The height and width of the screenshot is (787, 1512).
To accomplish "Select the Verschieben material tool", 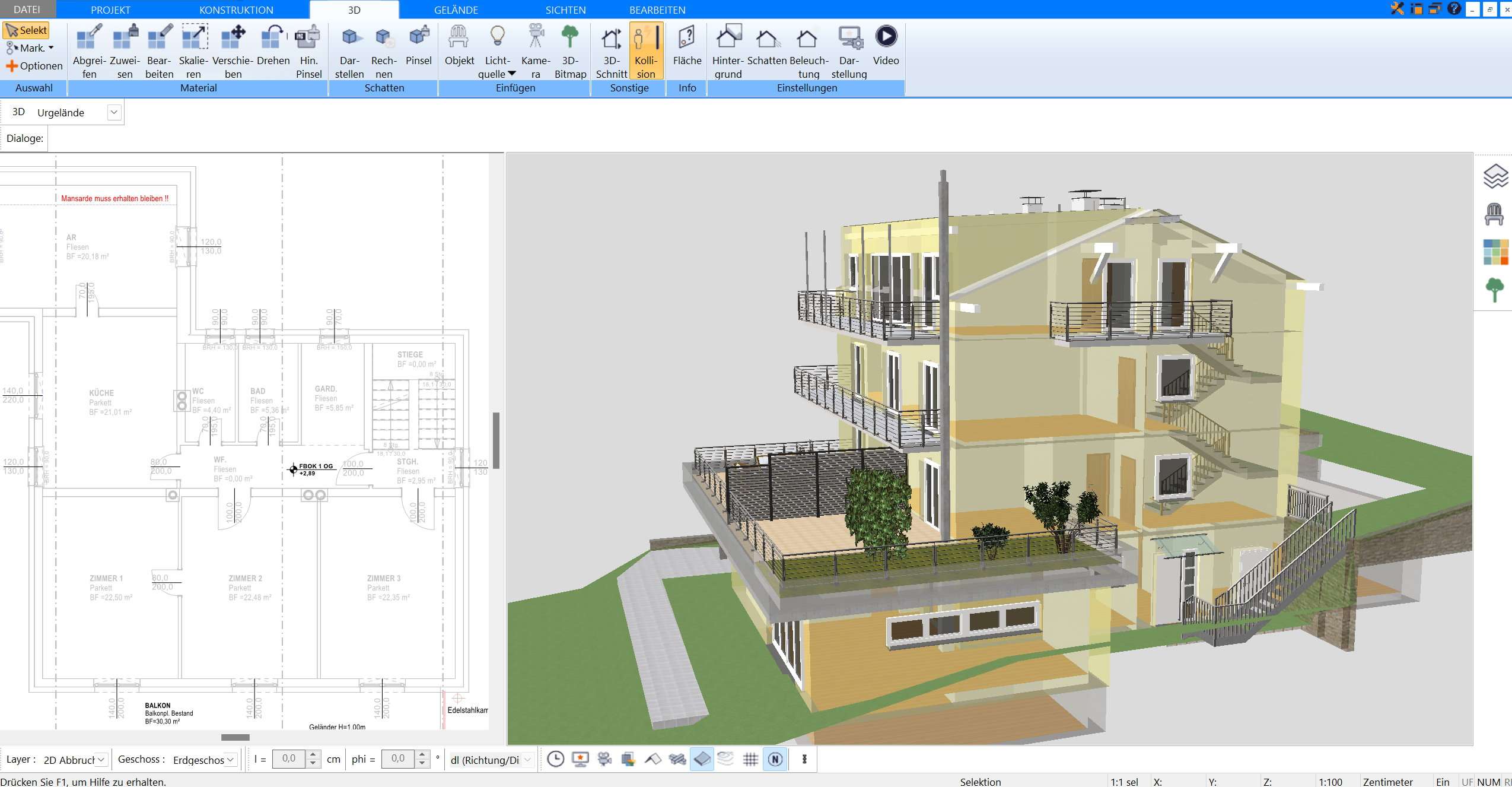I will (x=233, y=51).
